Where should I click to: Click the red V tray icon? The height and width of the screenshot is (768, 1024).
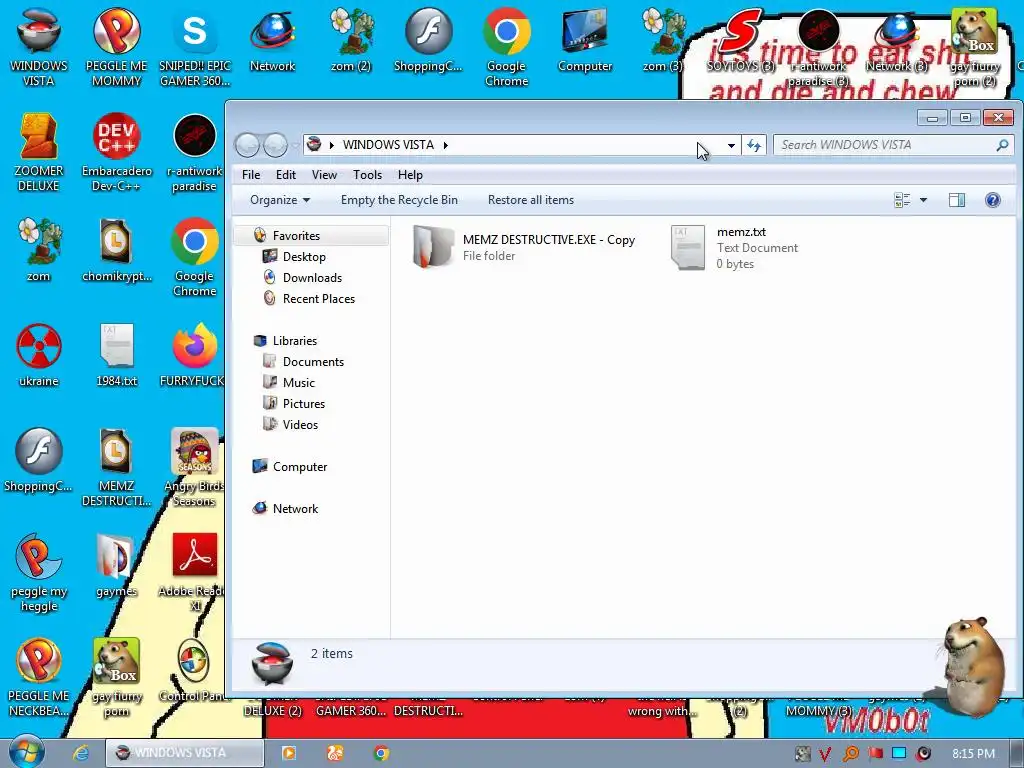(825, 754)
